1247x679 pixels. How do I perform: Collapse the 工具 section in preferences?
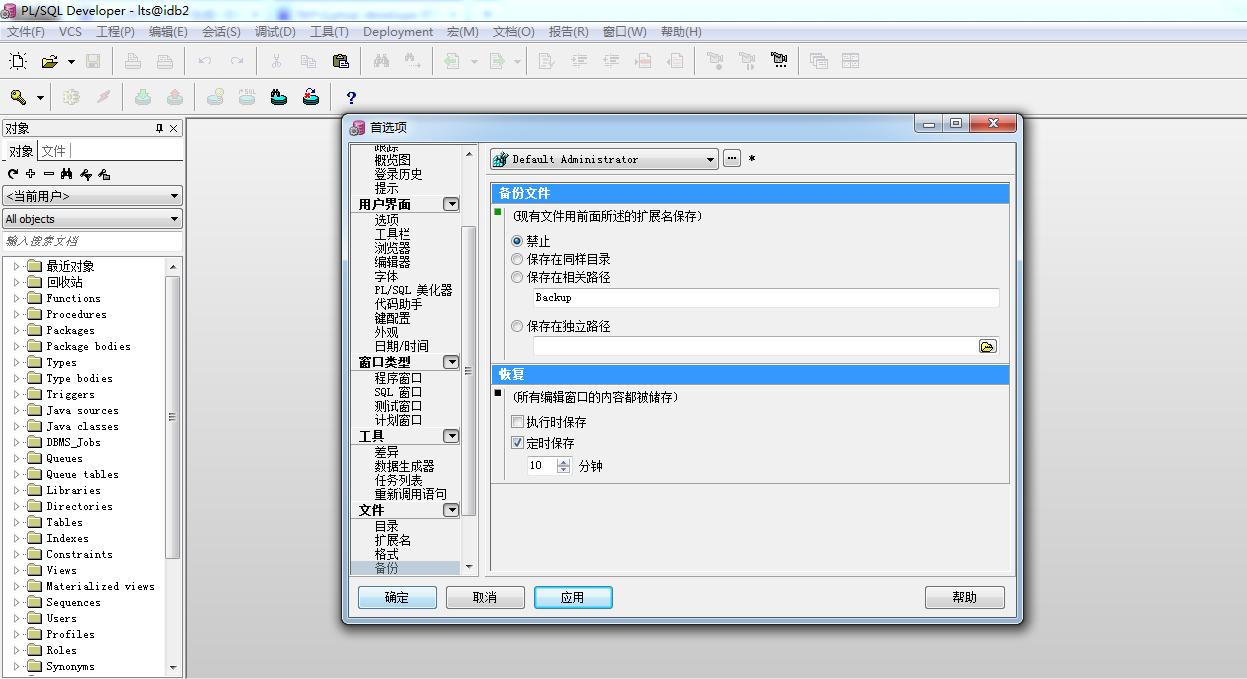click(451, 436)
